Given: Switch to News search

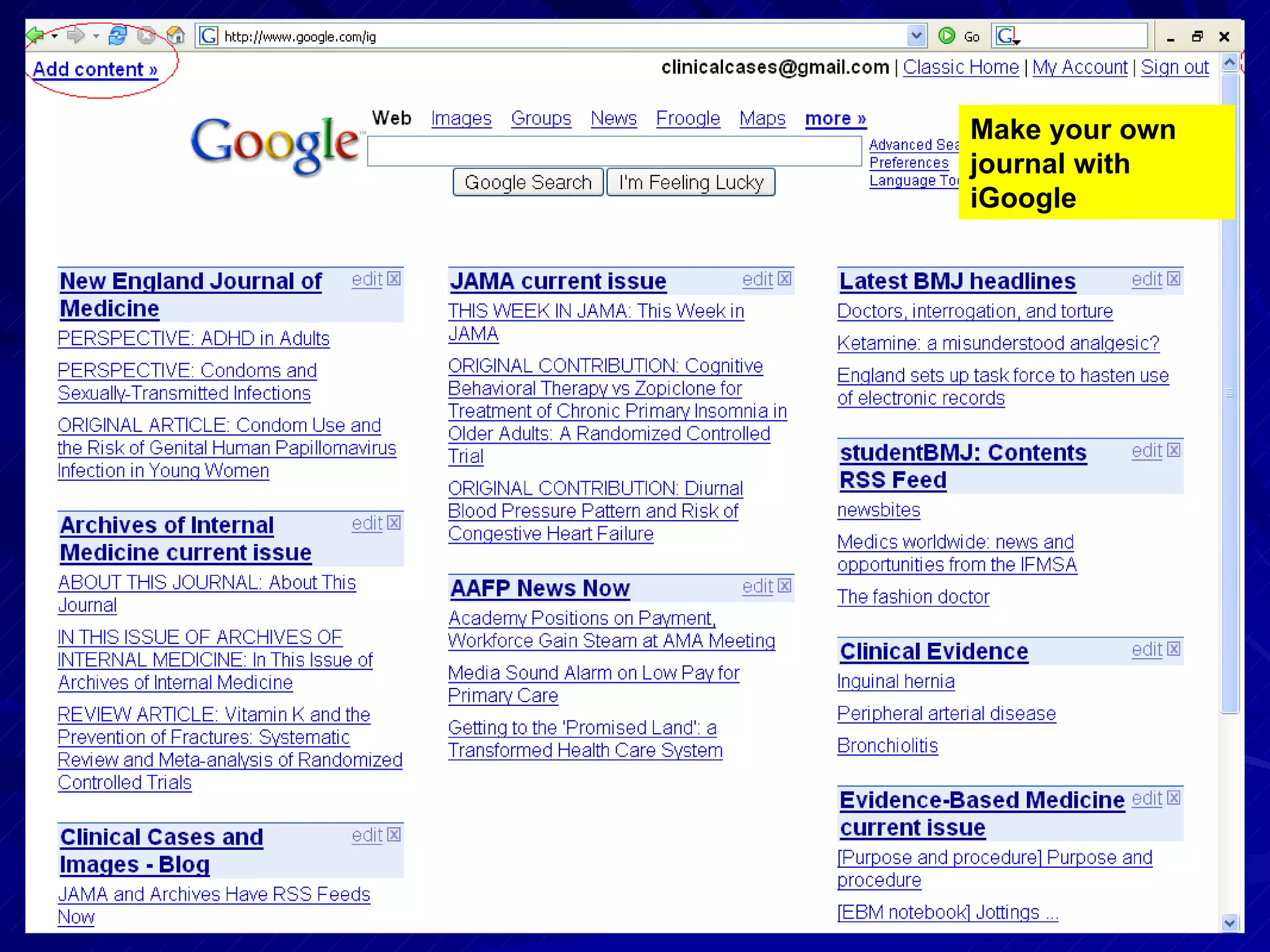Looking at the screenshot, I should 613,118.
